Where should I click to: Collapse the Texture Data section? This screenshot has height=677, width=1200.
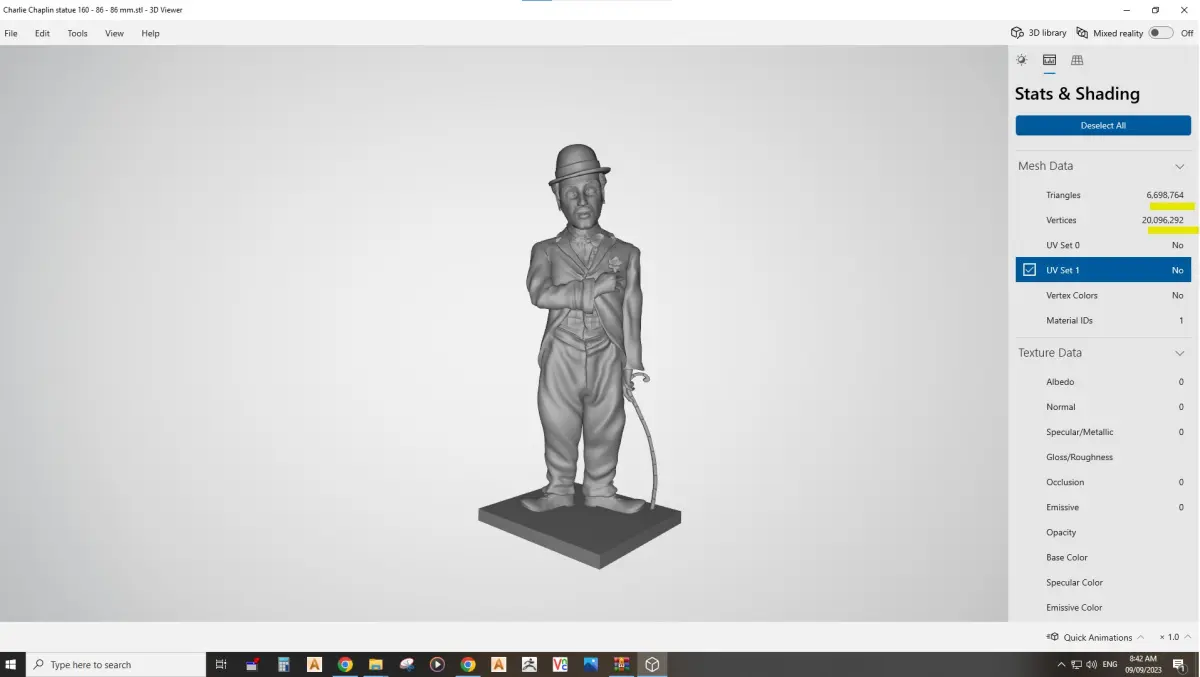click(1179, 353)
